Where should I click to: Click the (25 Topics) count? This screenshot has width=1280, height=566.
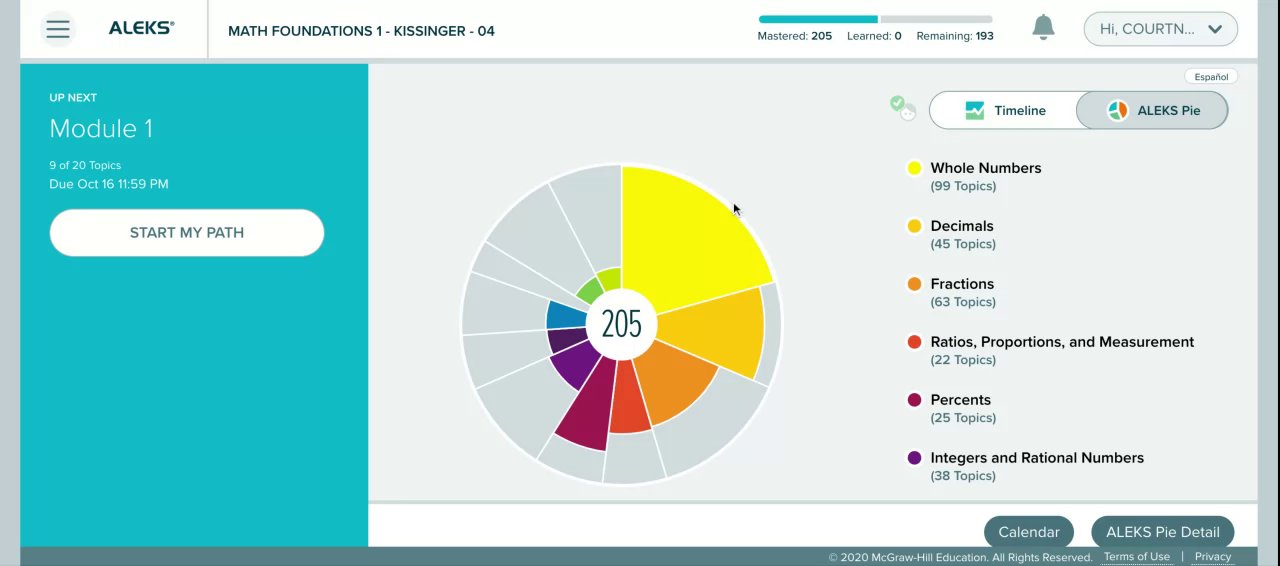pos(963,418)
